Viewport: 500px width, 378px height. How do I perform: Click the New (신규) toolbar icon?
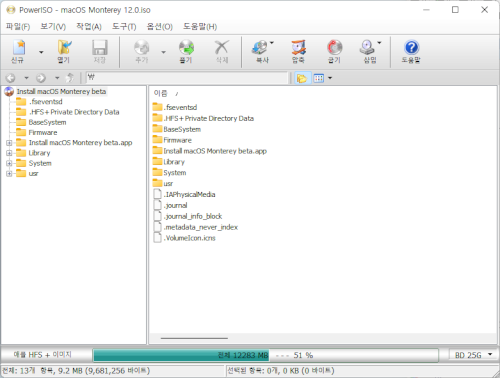point(19,48)
